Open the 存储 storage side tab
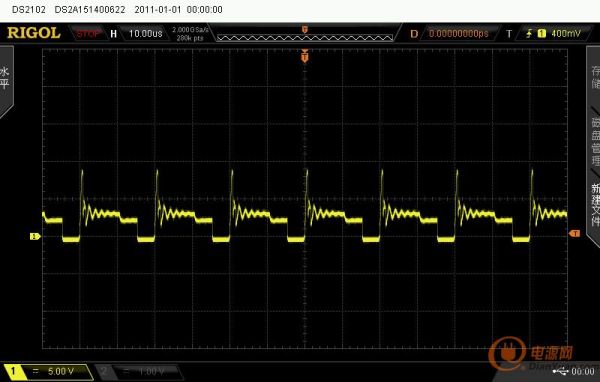Screen dimensions: 600x382 (595, 77)
